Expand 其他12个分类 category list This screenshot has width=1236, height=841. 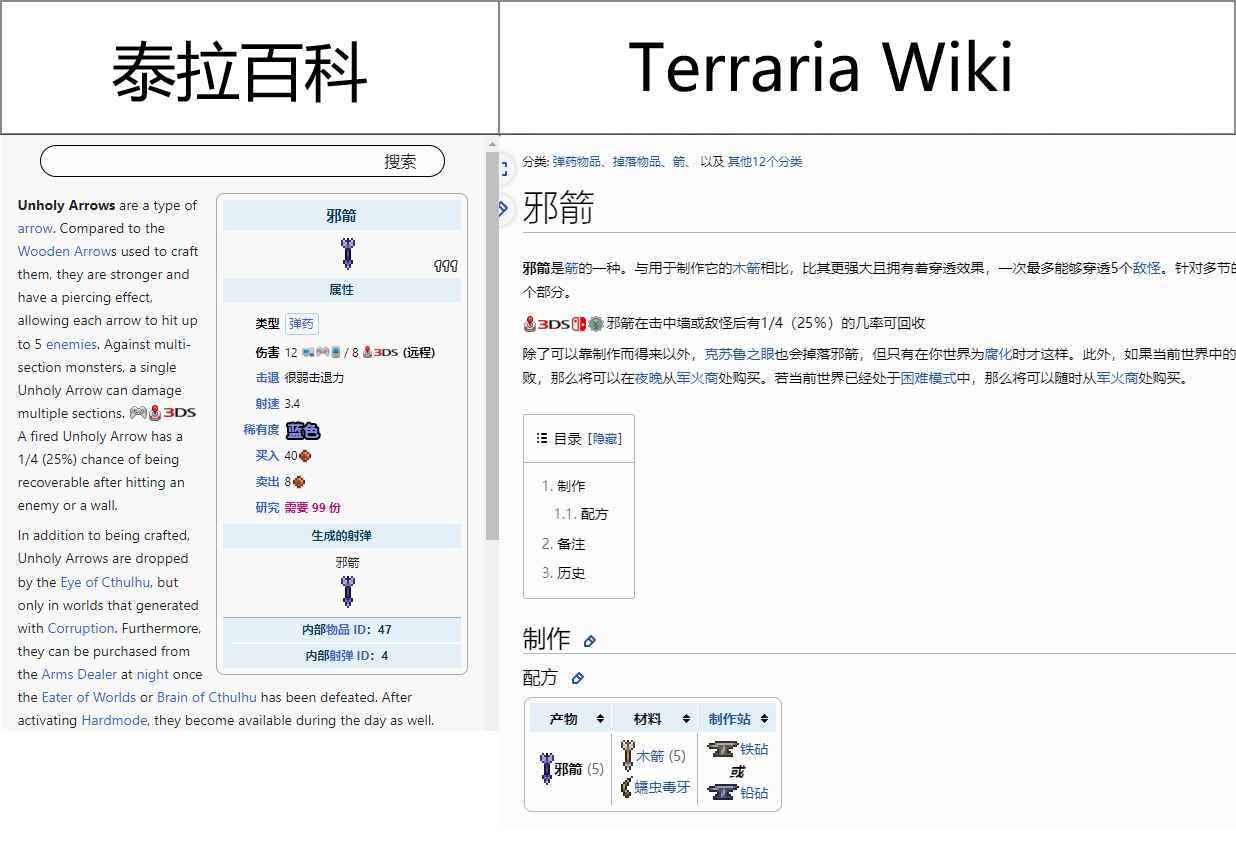point(764,162)
